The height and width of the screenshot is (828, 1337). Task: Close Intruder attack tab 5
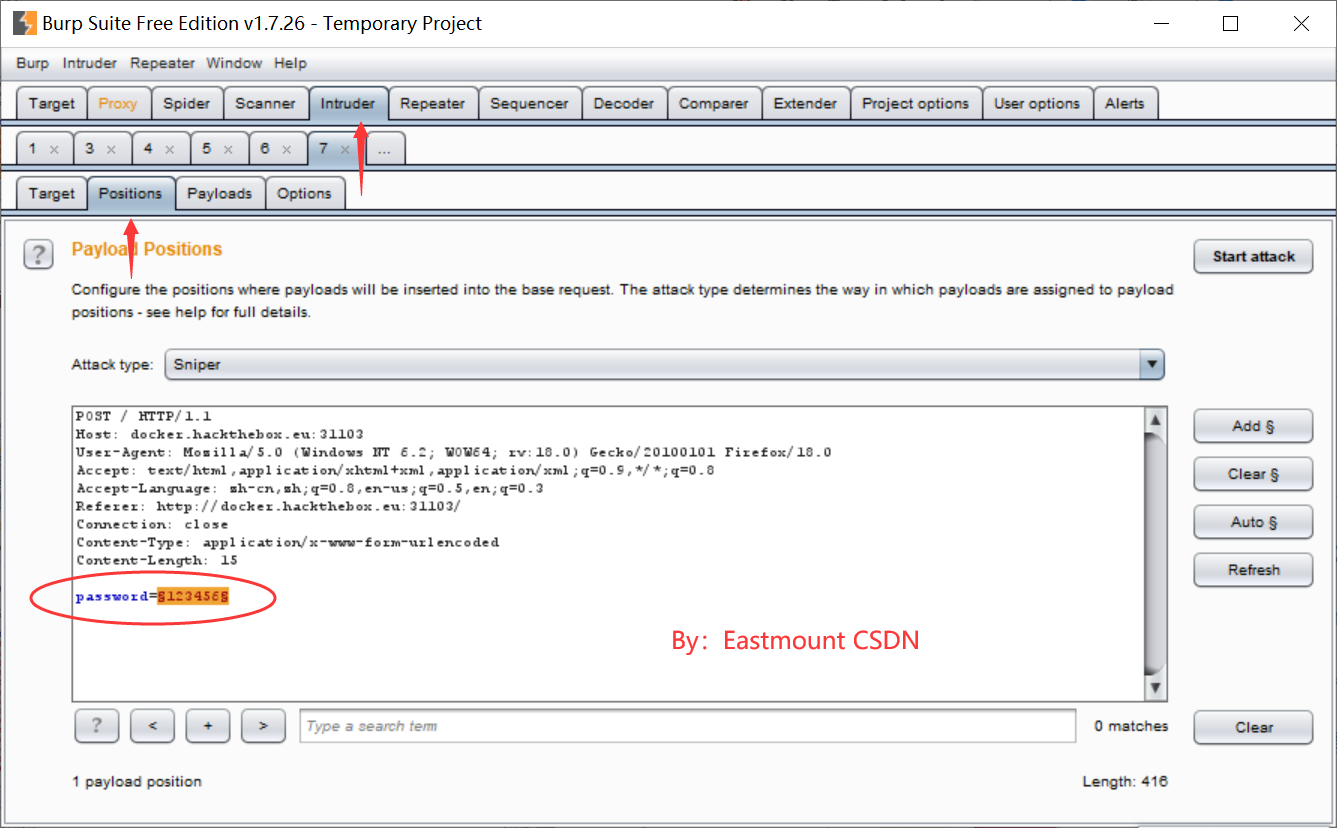tap(228, 150)
